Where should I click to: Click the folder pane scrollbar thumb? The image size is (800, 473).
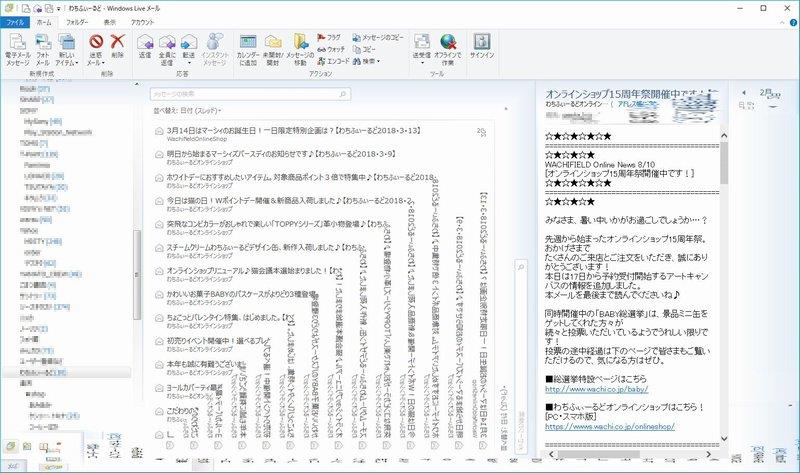point(136,275)
